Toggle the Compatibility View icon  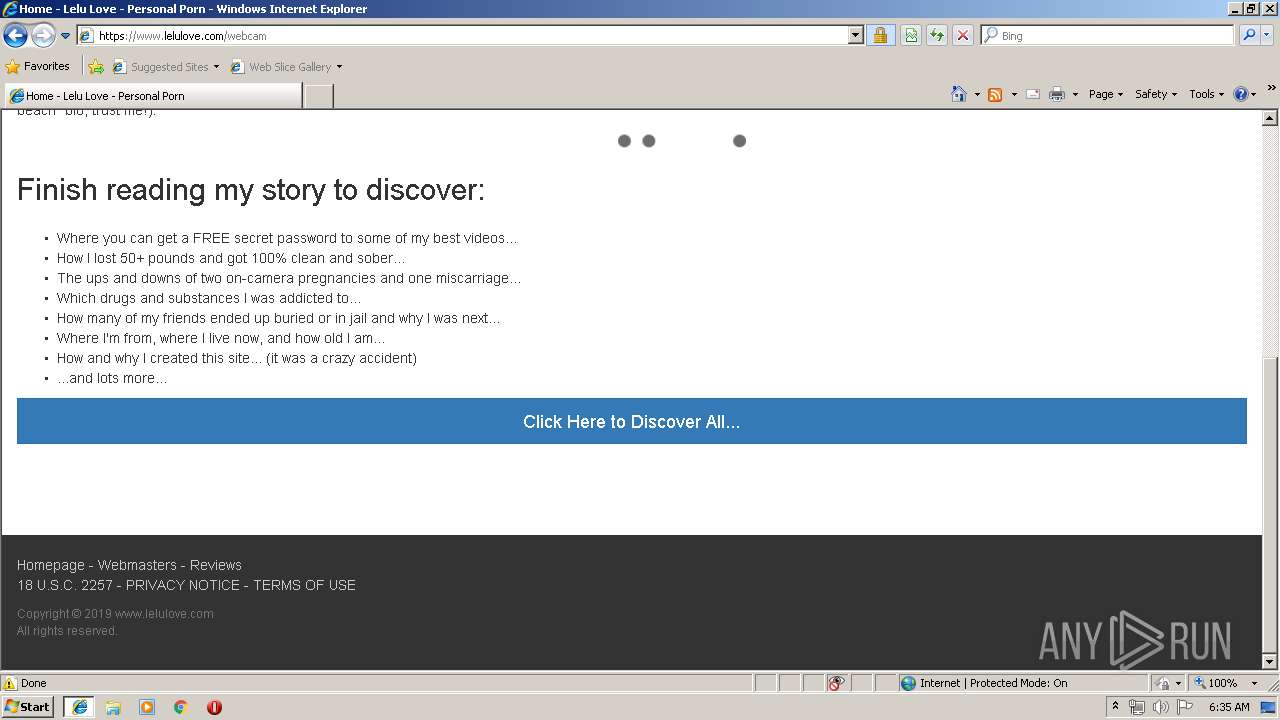tap(911, 35)
